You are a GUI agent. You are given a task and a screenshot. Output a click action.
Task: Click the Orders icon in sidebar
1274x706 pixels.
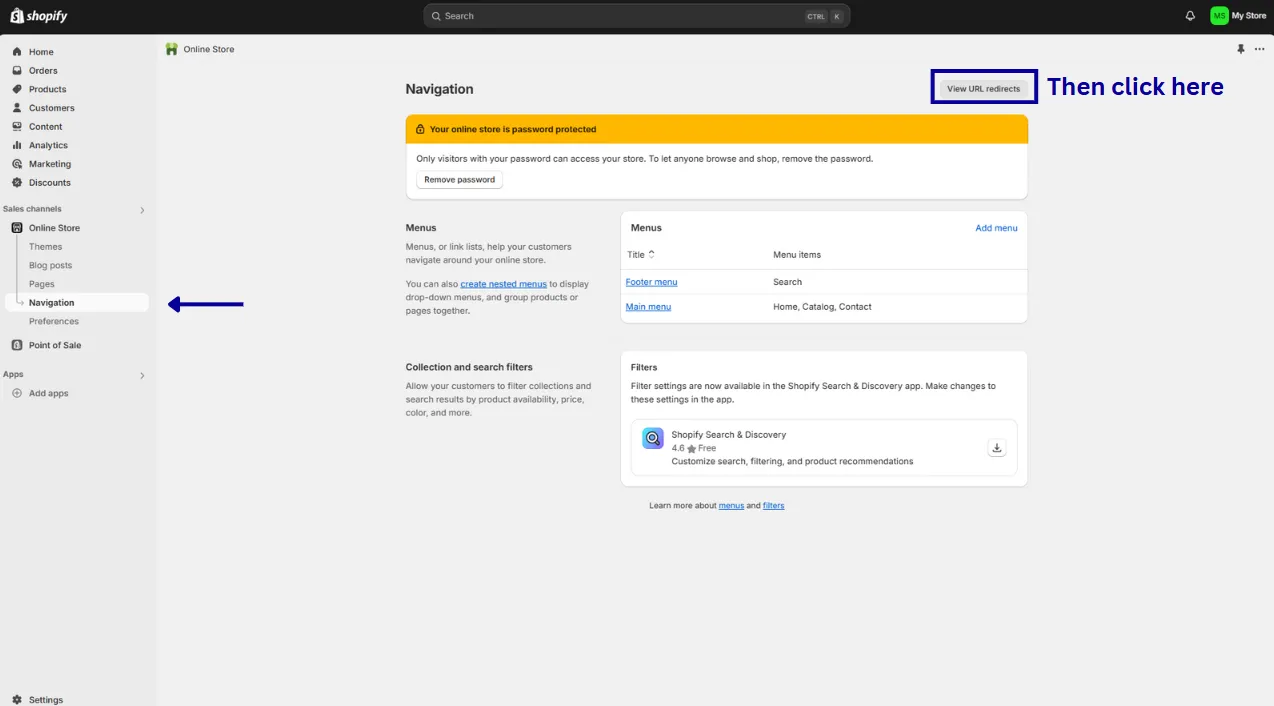(x=17, y=71)
